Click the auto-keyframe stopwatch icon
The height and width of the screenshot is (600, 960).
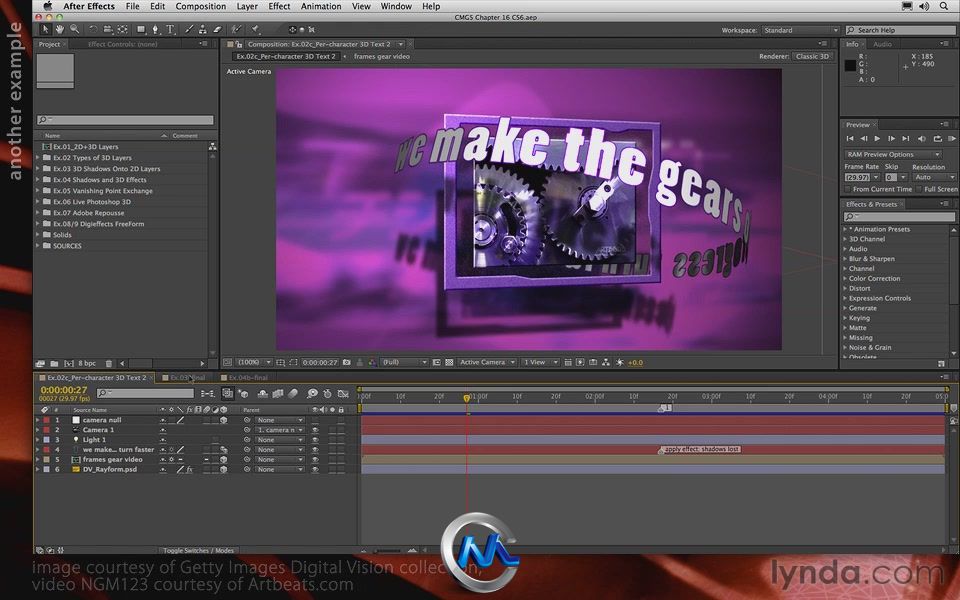point(328,394)
